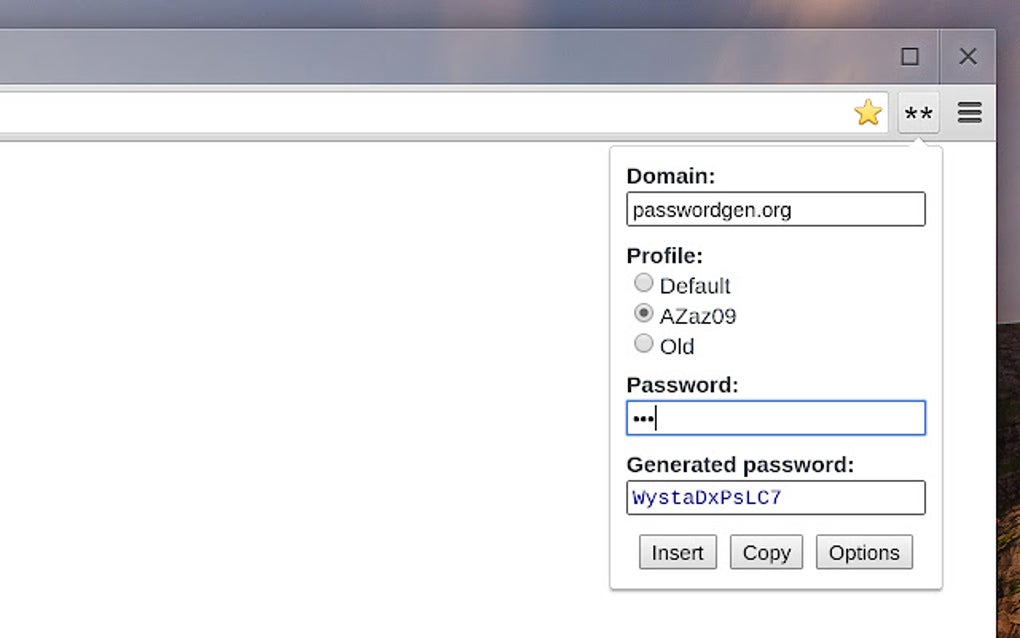The height and width of the screenshot is (638, 1020).
Task: Choose the Old profile
Action: point(643,344)
